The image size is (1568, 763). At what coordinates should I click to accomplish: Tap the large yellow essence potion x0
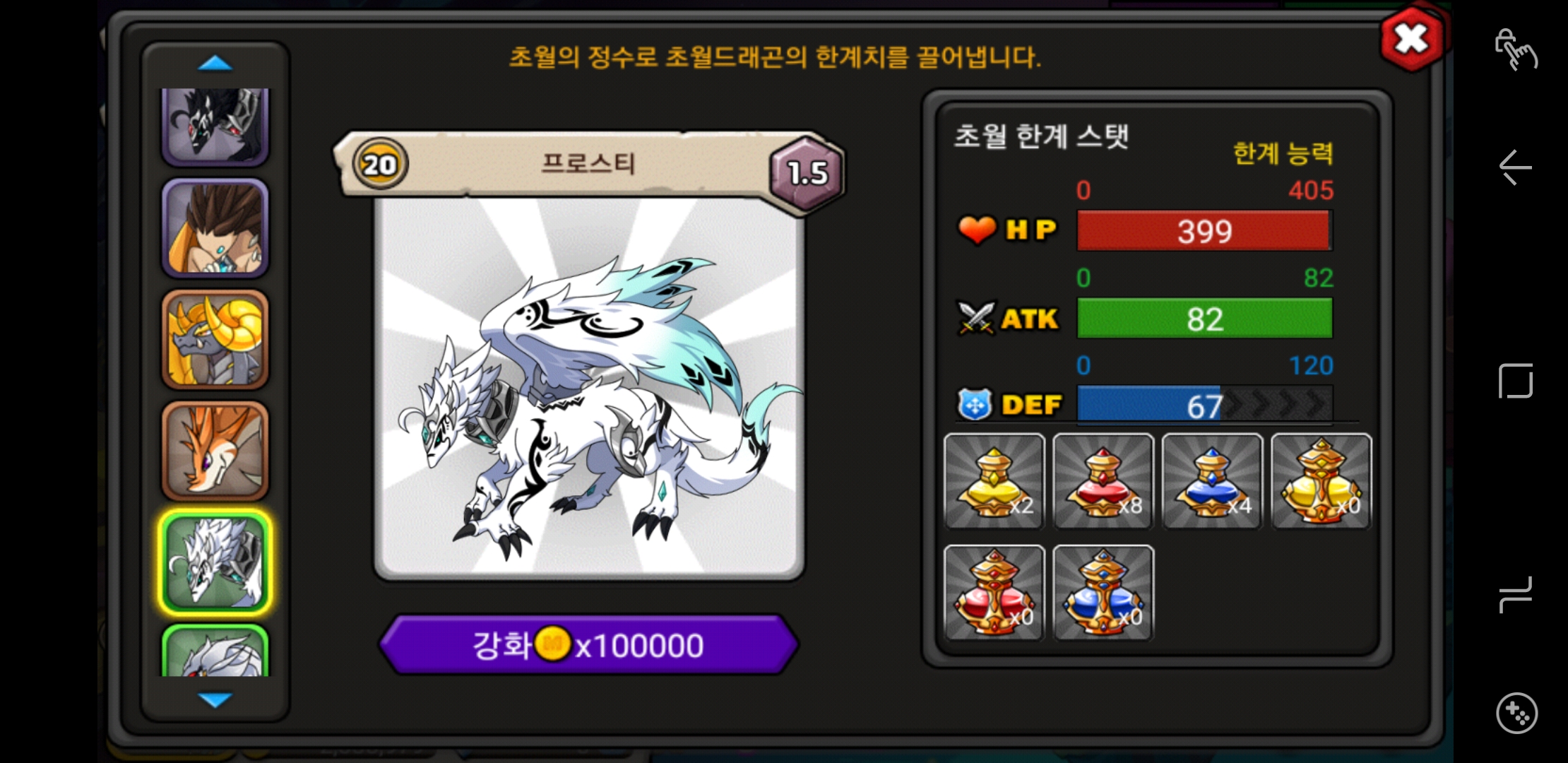(1321, 481)
